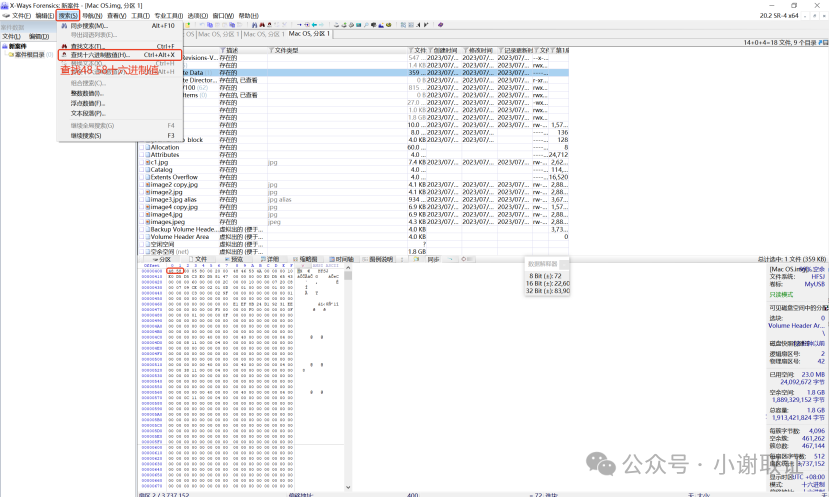Image resolution: width=830 pixels, height=497 pixels.
Task: Open case panel 编辑(D) menu
Action: click(39, 37)
